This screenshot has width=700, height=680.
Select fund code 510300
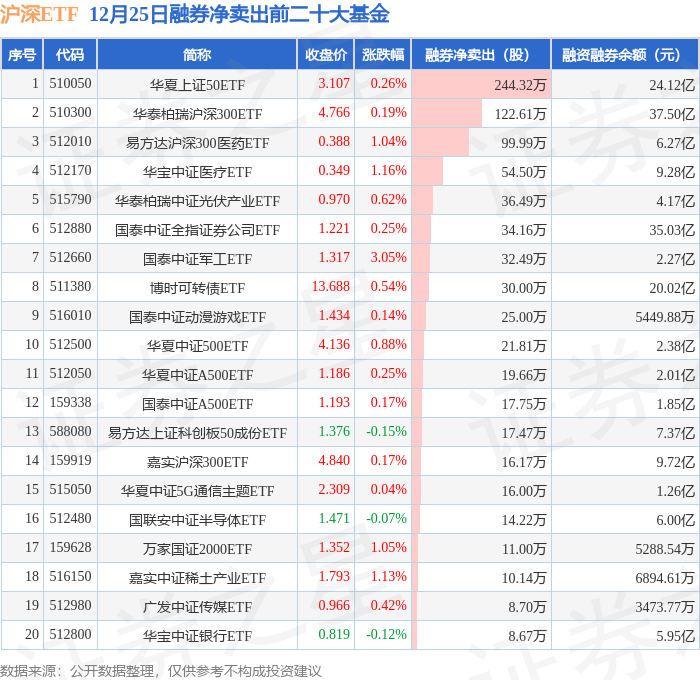pyautogui.click(x=70, y=113)
